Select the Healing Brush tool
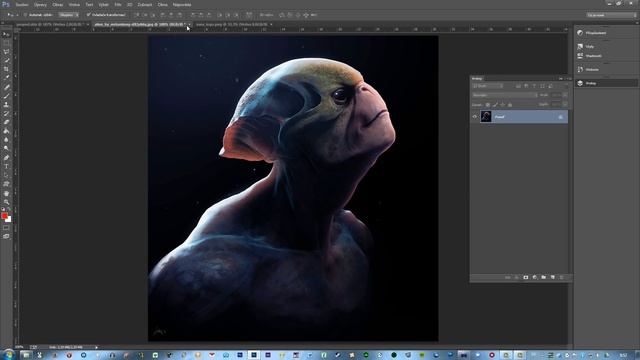This screenshot has width=640, height=360. coord(6,87)
